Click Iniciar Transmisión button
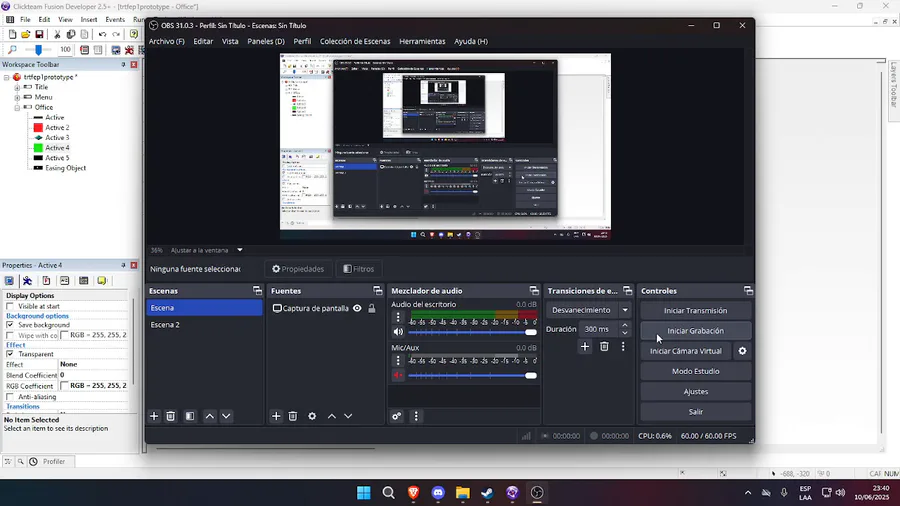The height and width of the screenshot is (506, 900). click(696, 310)
